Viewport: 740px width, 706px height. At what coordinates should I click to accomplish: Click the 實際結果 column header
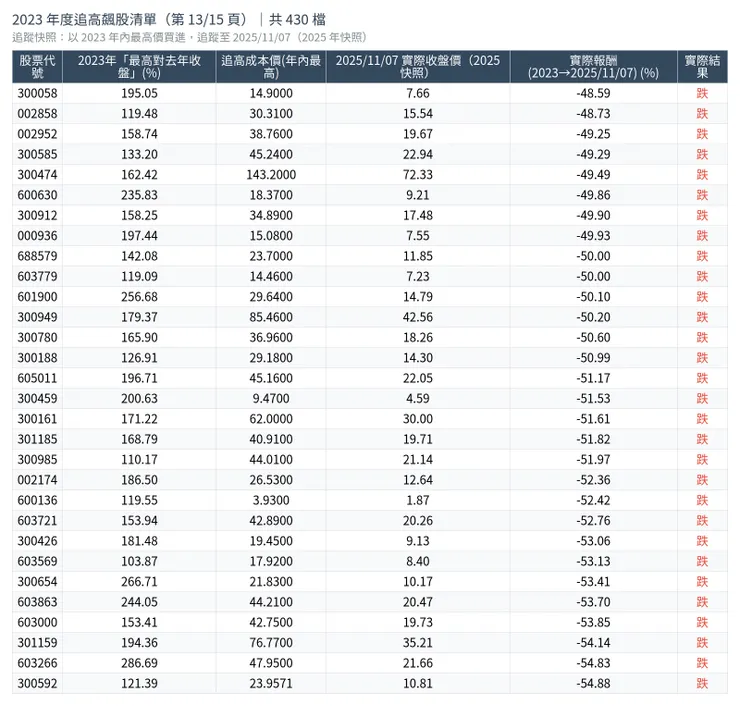[702, 67]
